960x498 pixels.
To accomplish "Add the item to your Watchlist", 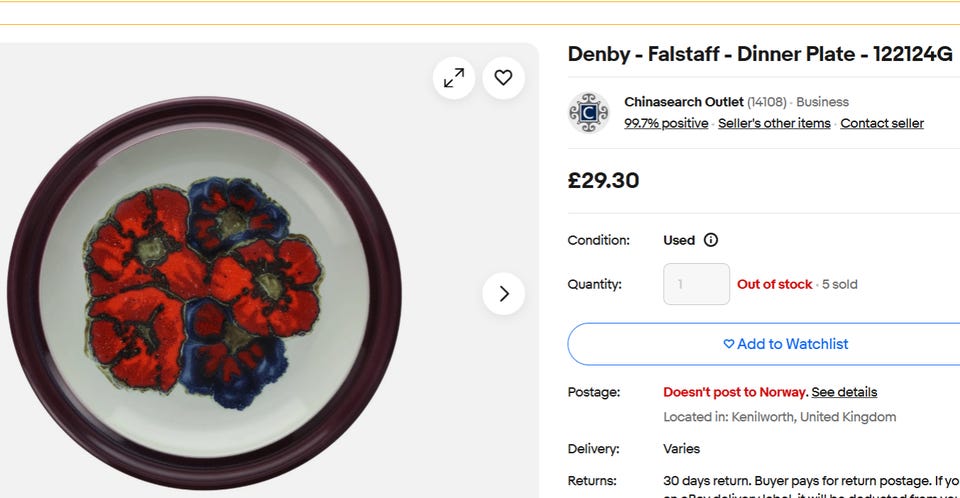I will coord(785,344).
